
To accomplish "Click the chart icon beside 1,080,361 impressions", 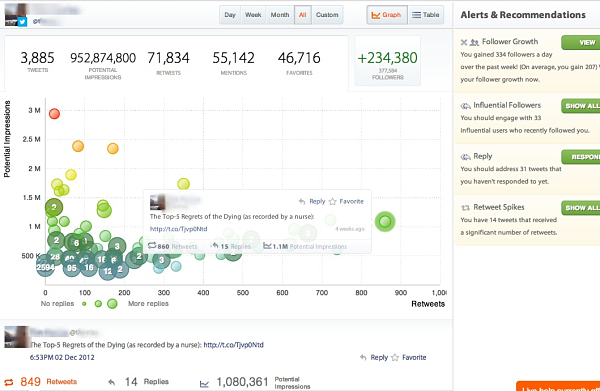I will (x=204, y=383).
